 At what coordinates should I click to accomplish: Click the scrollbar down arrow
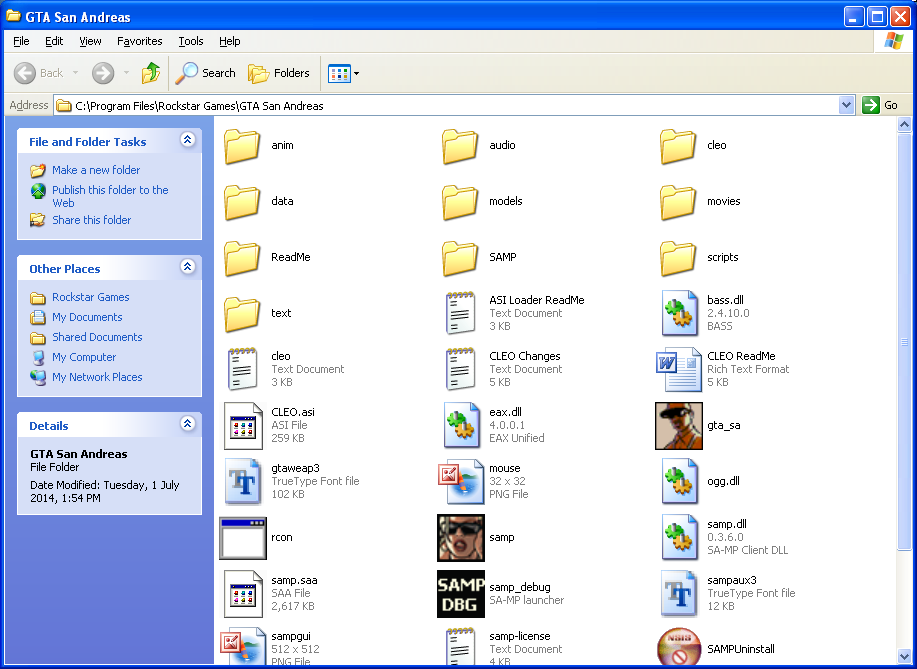(x=904, y=657)
